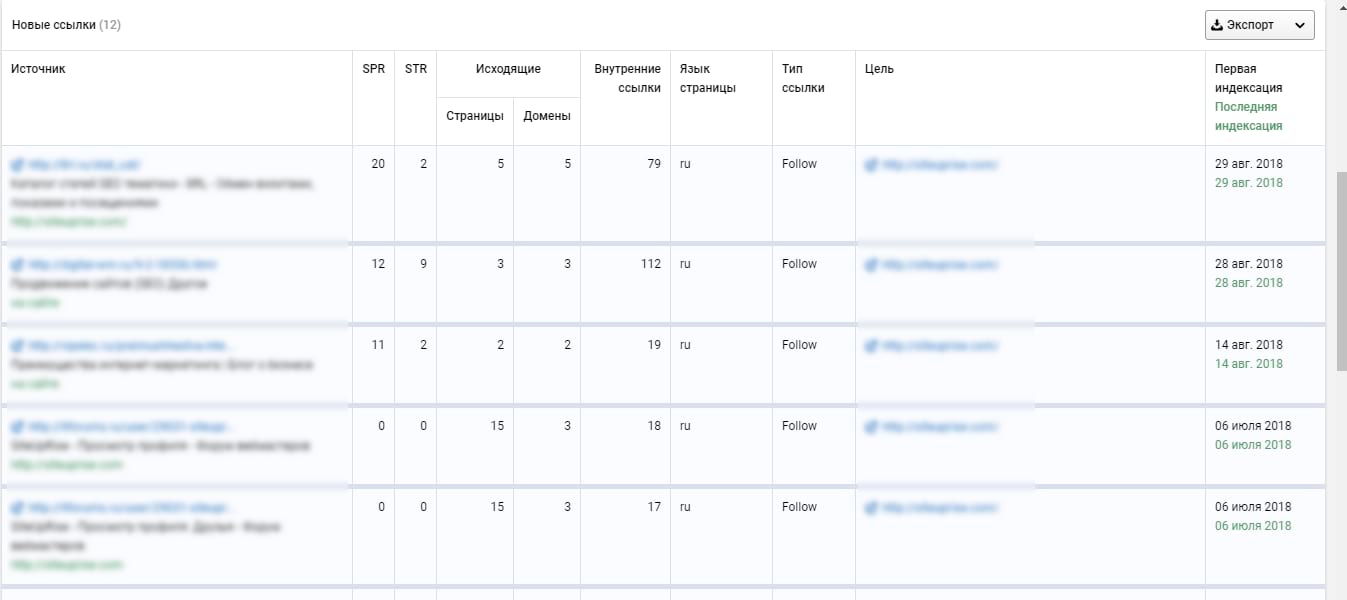1347x600 pixels.
Task: Click external-link icon of source in SPR 12 row
Action: [x=17, y=265]
